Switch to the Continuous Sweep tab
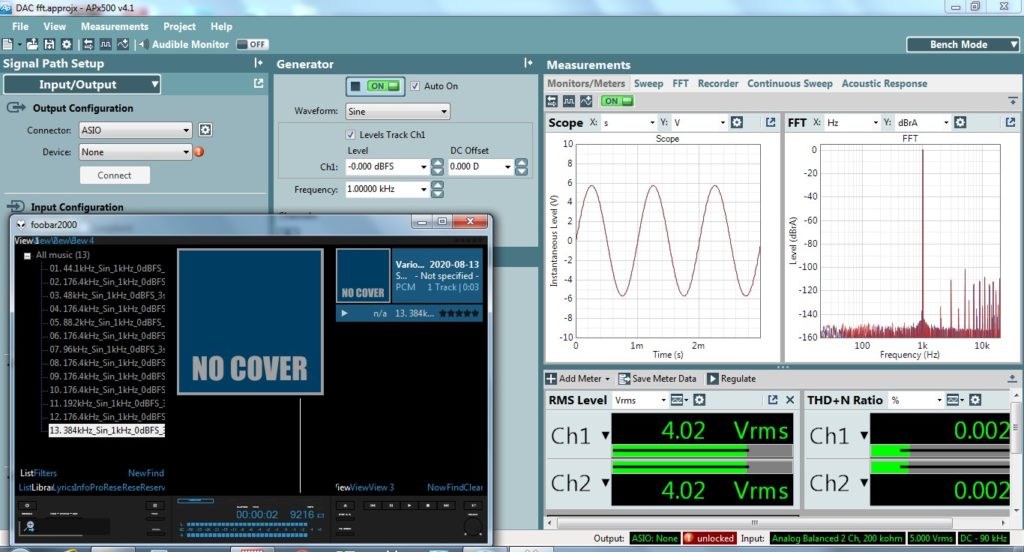Viewport: 1024px width, 552px height. [789, 84]
